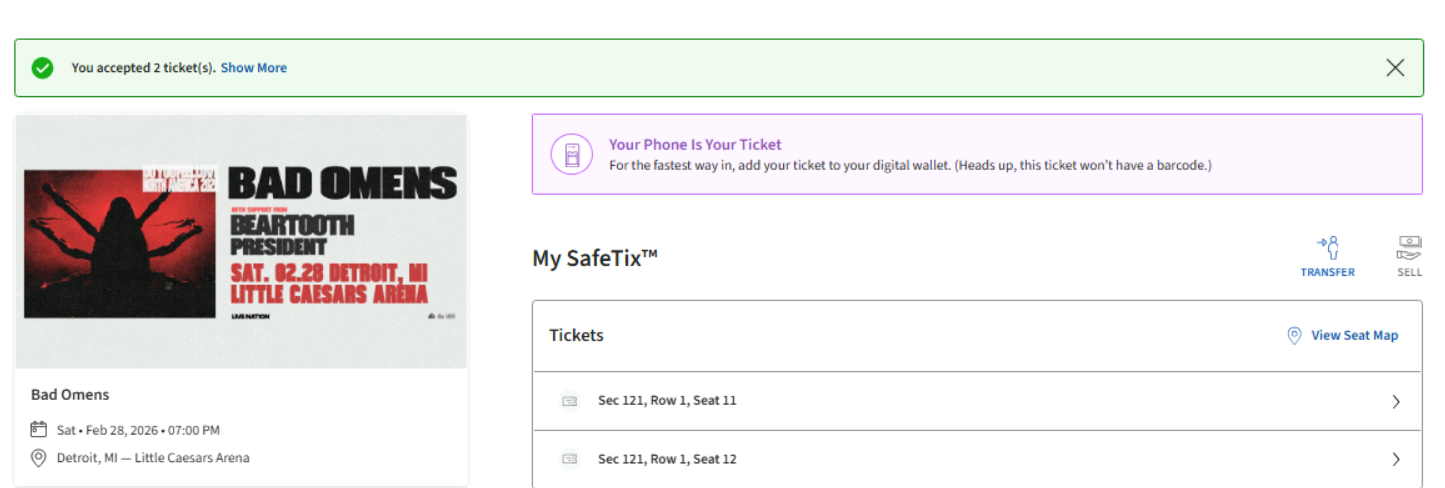Viewport: 1445px width, 488px height.
Task: Select the Sec 121, Row 1, Seat 12 text
Action: coord(667,460)
